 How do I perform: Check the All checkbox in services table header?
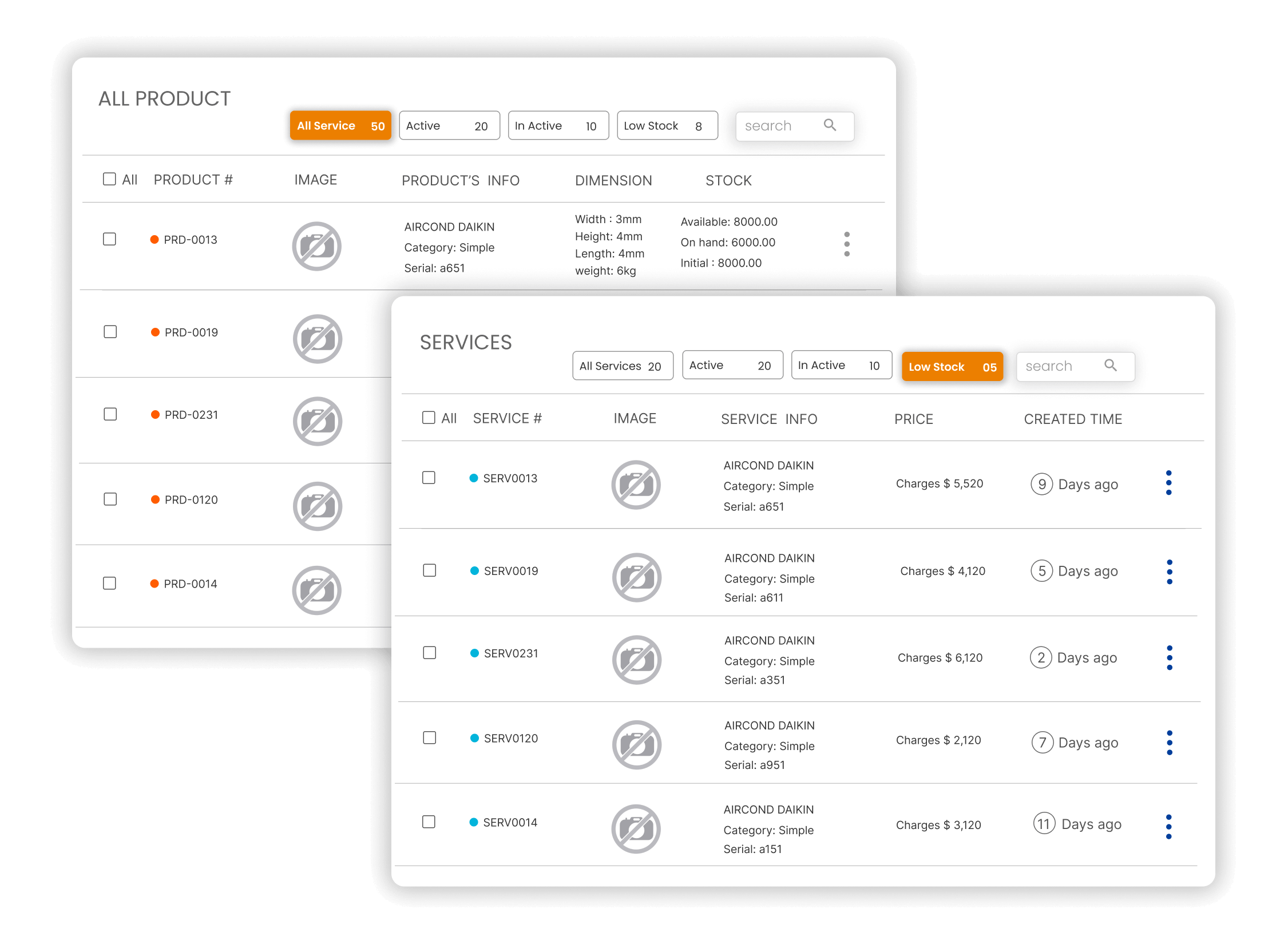[429, 418]
